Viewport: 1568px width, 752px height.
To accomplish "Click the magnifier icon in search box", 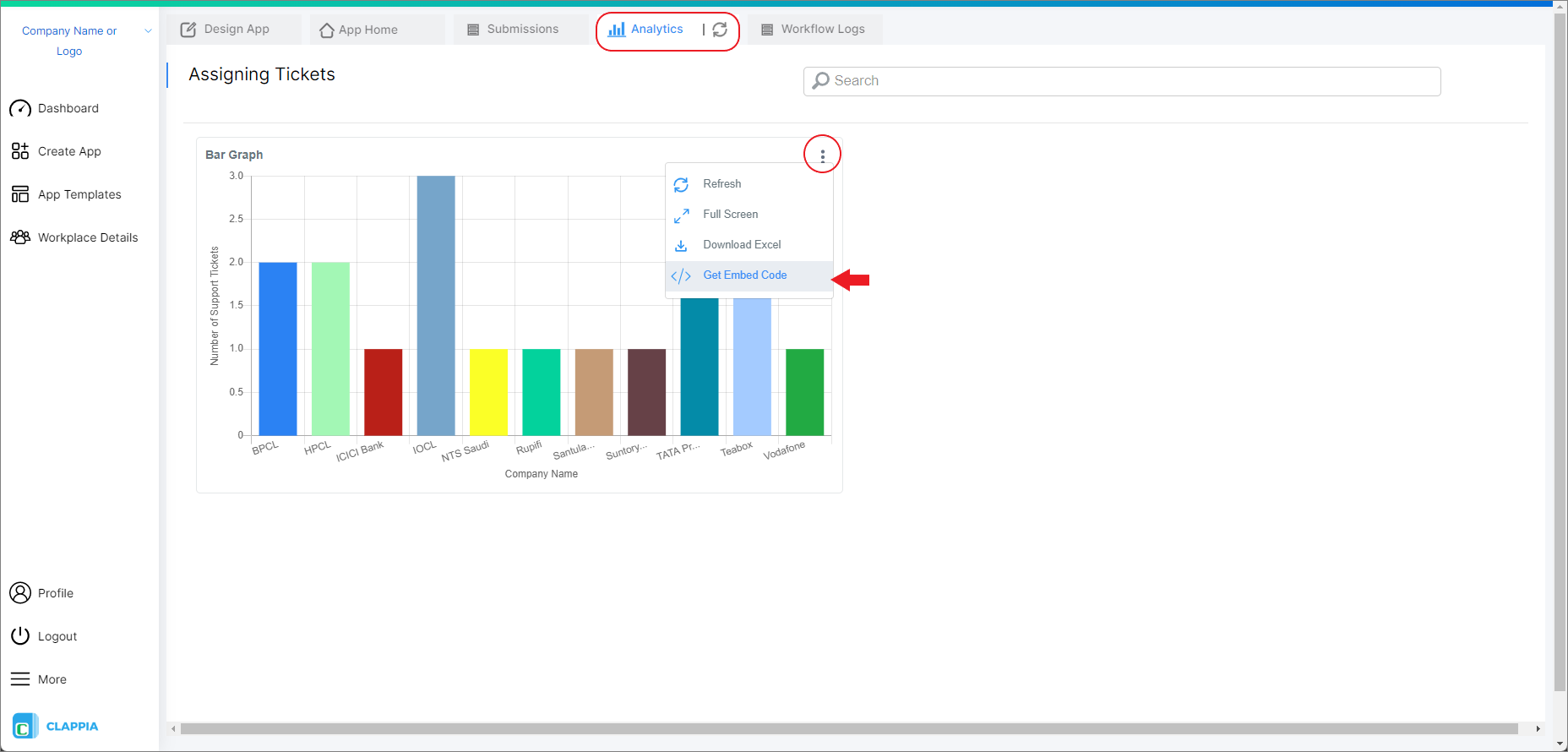I will pyautogui.click(x=820, y=81).
